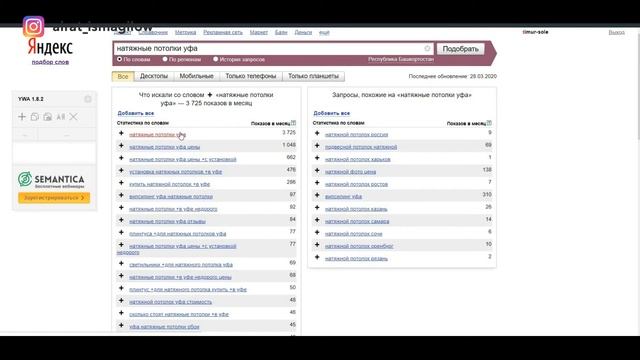640x360 pixels.
Task: Switch to the 'Десктопы' tab
Action: click(154, 76)
